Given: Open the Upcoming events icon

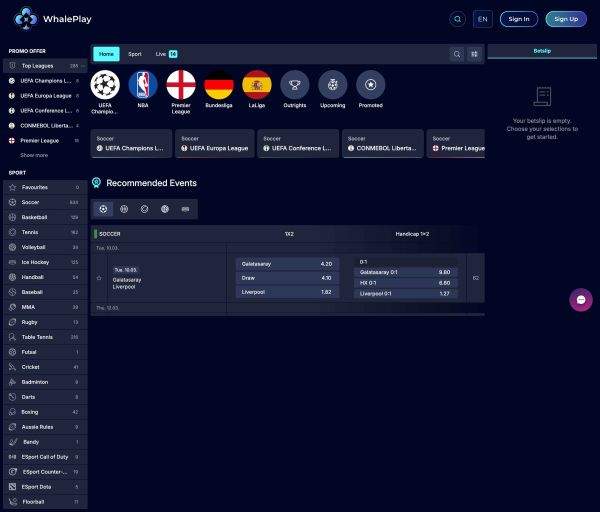Looking at the screenshot, I should coord(333,85).
